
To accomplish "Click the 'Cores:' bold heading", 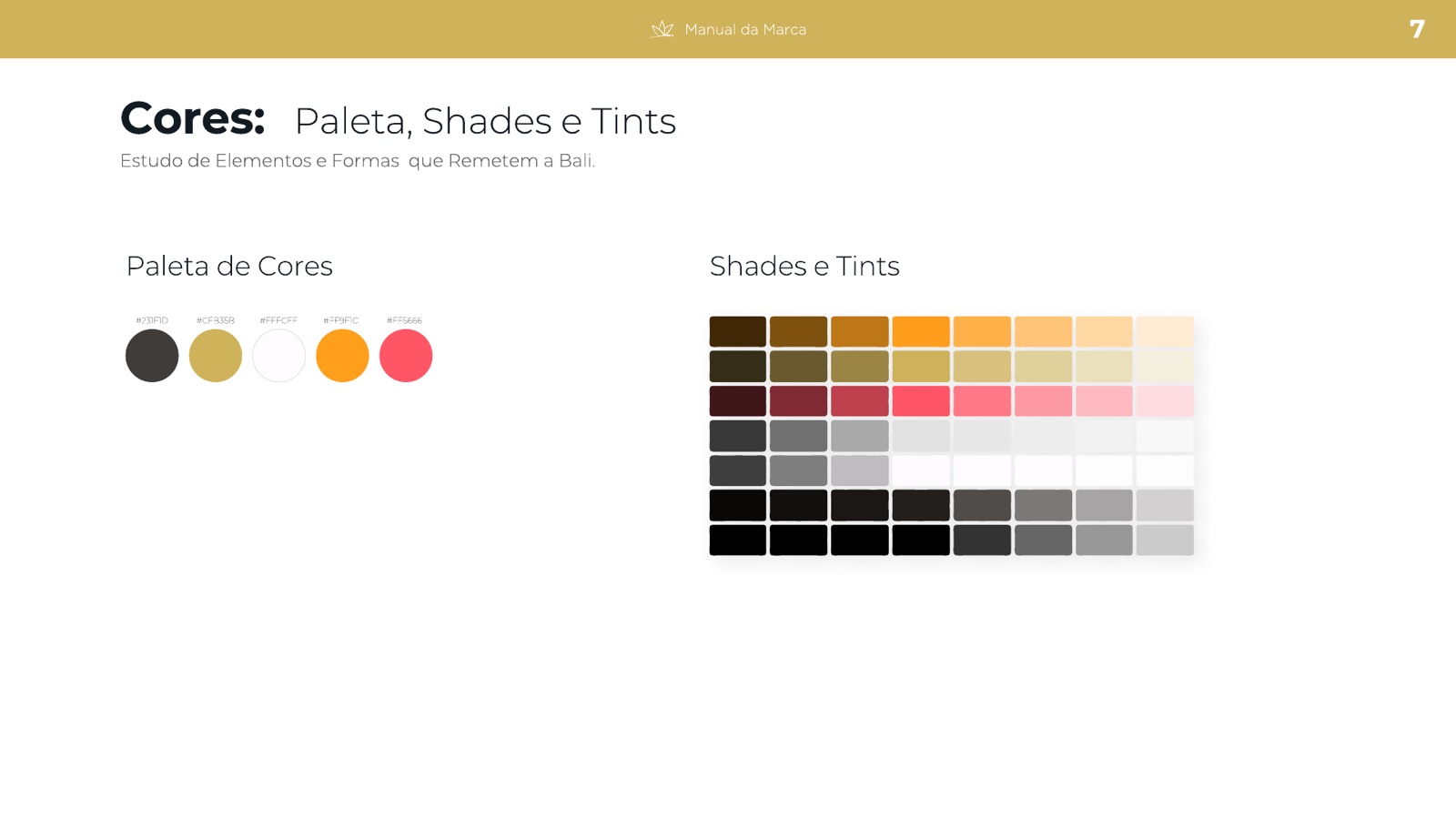I will (192, 118).
